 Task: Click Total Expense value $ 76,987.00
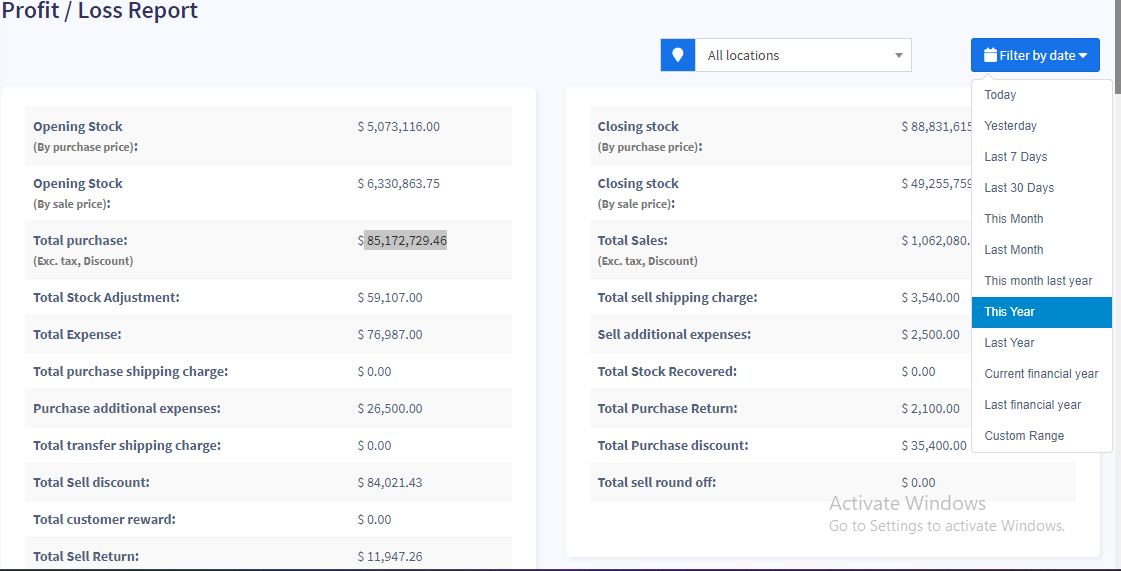coord(390,334)
